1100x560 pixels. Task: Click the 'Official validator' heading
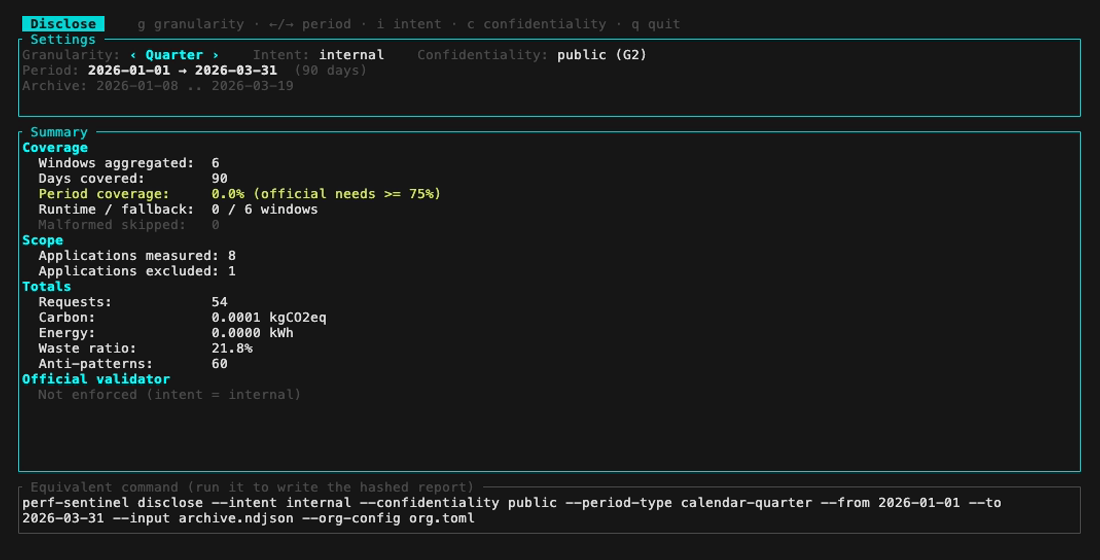(96, 379)
